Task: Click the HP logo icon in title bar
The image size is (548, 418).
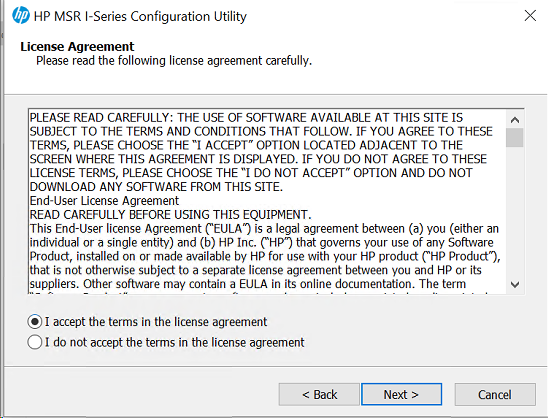Action: 21,16
